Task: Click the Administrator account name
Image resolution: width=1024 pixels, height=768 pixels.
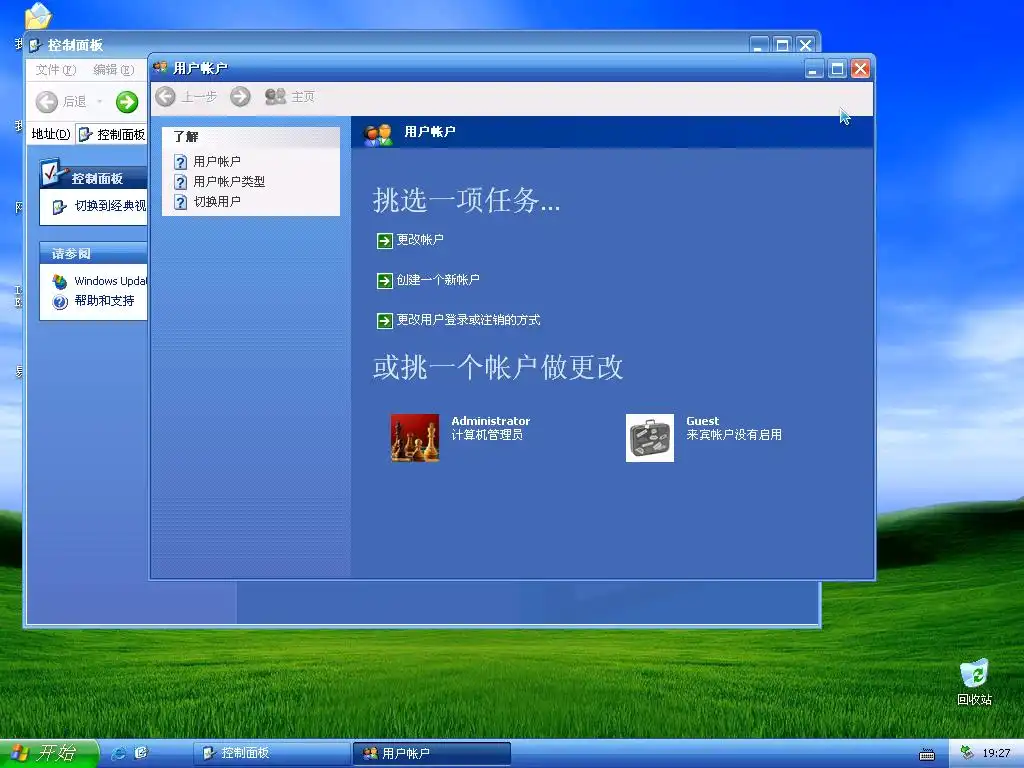Action: point(490,421)
